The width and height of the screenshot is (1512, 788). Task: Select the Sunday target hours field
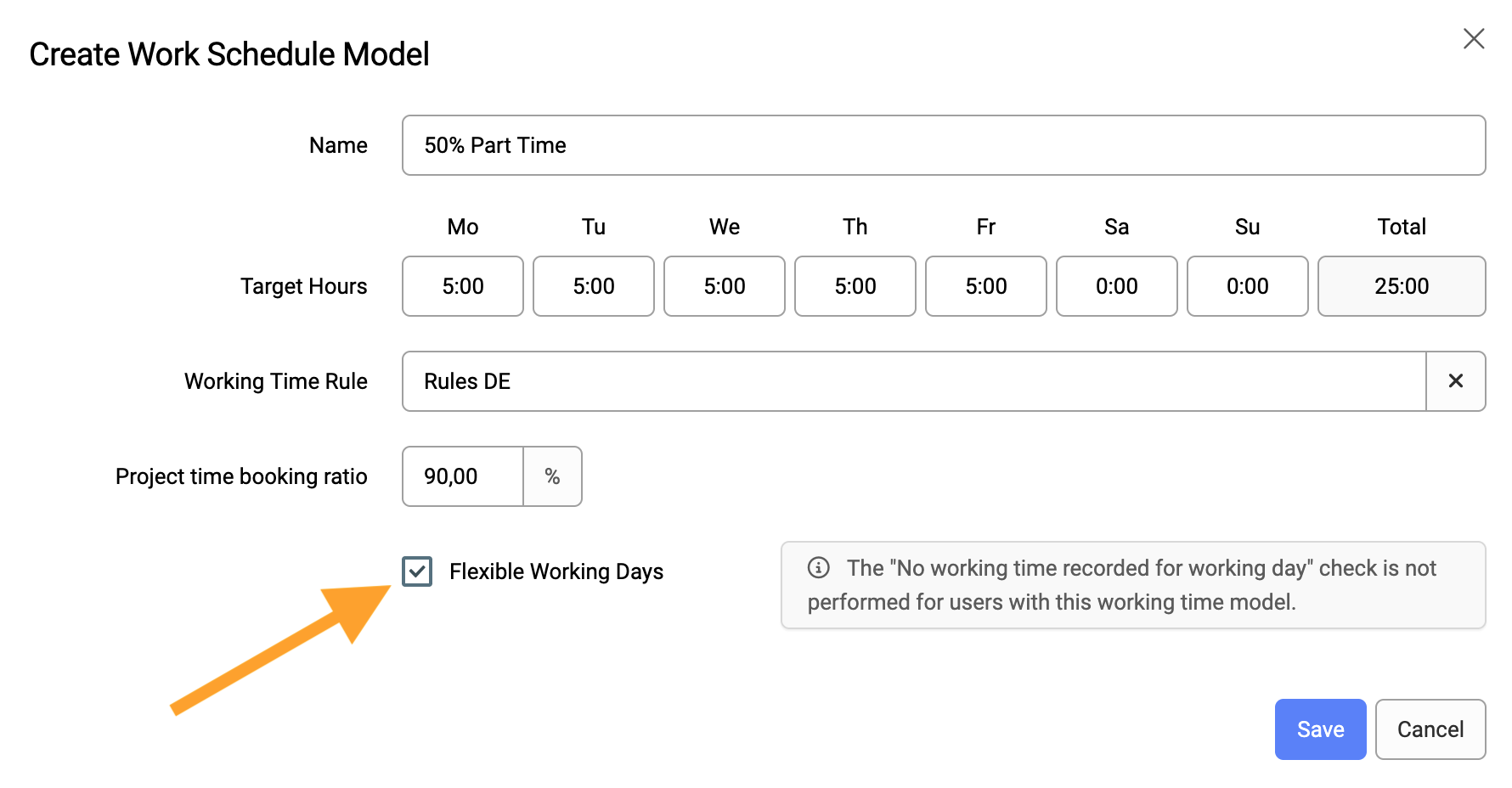1248,286
